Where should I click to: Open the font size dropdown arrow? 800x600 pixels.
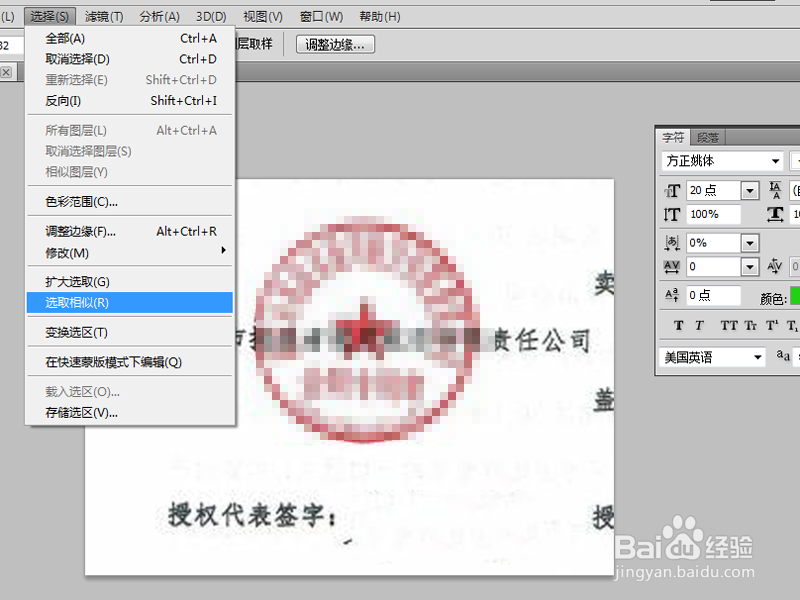(749, 191)
